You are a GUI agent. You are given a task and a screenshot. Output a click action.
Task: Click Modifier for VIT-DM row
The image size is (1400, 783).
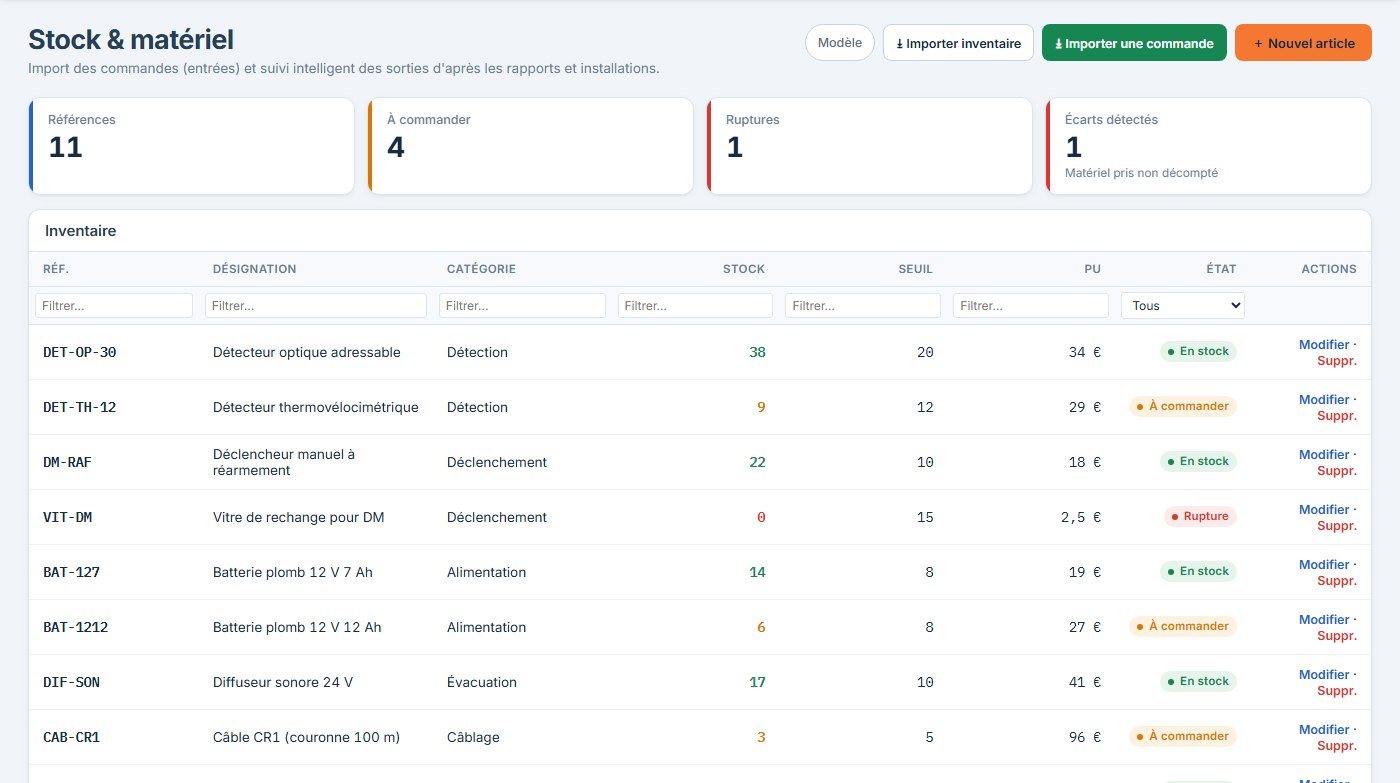tap(1324, 510)
